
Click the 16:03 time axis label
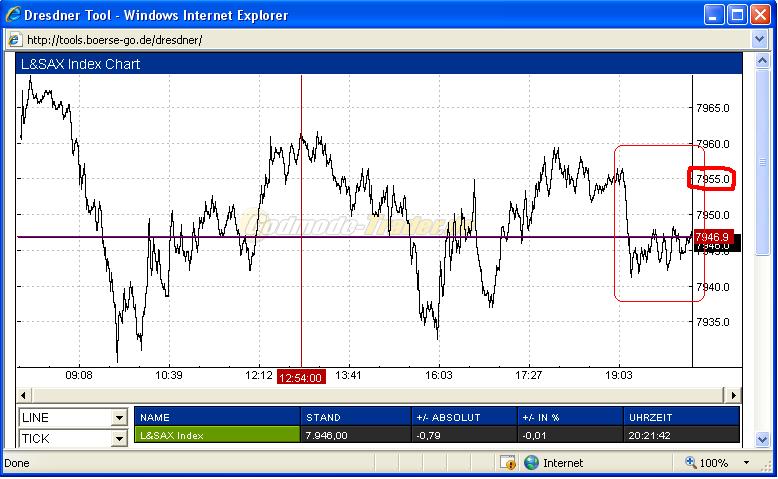tap(439, 375)
